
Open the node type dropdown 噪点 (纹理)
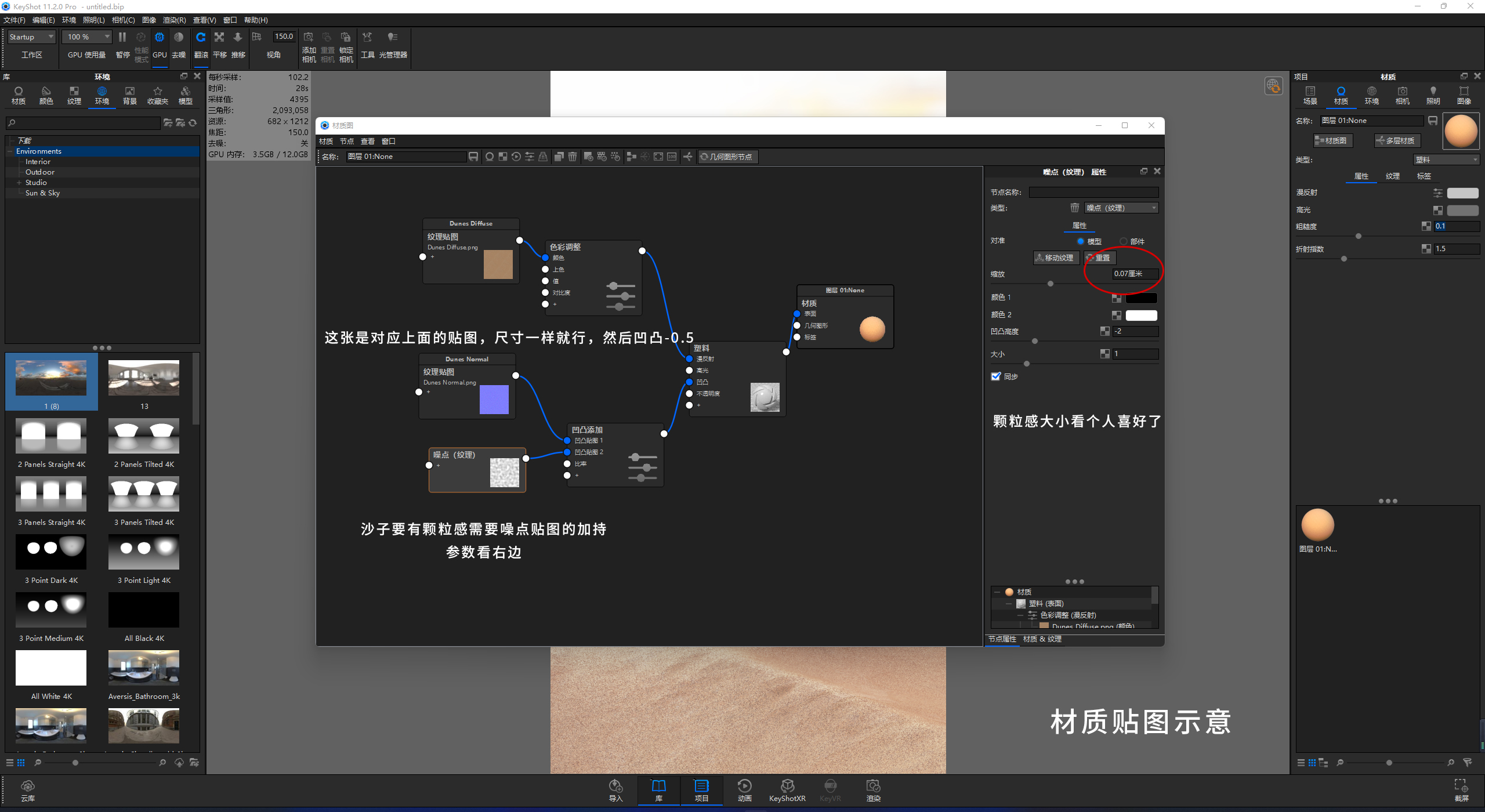(x=1121, y=208)
